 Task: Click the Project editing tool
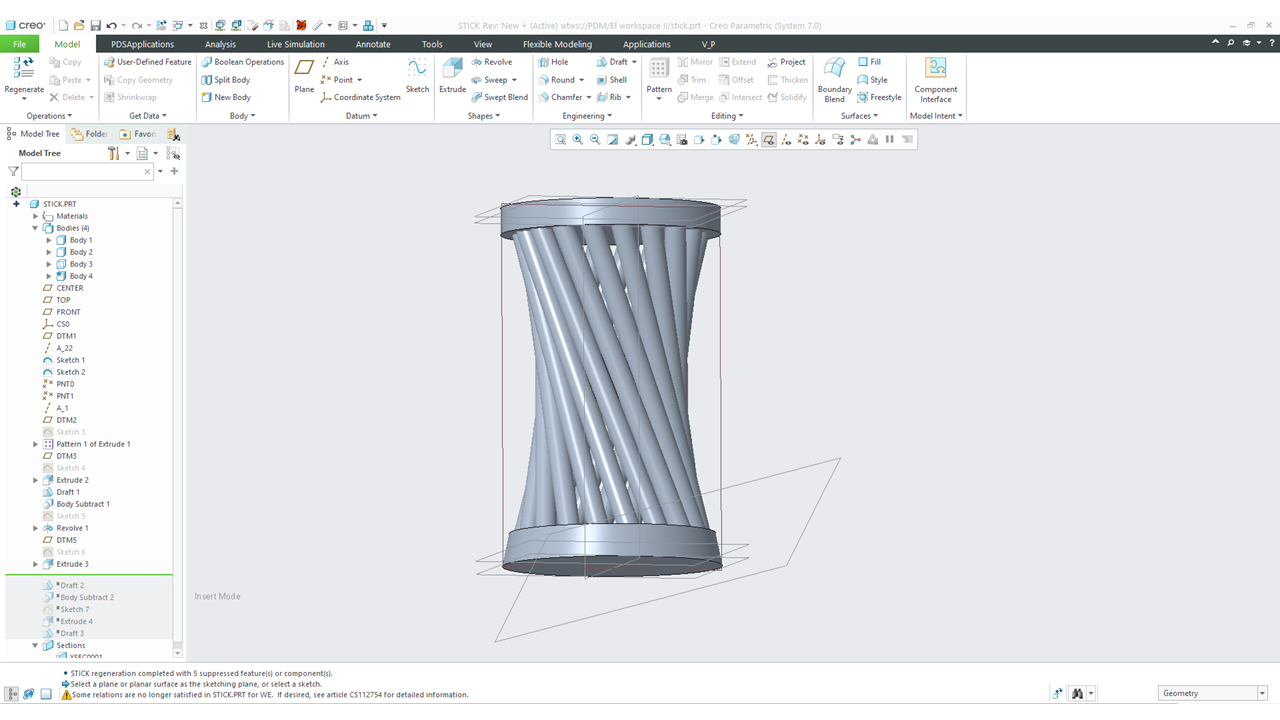[x=786, y=62]
